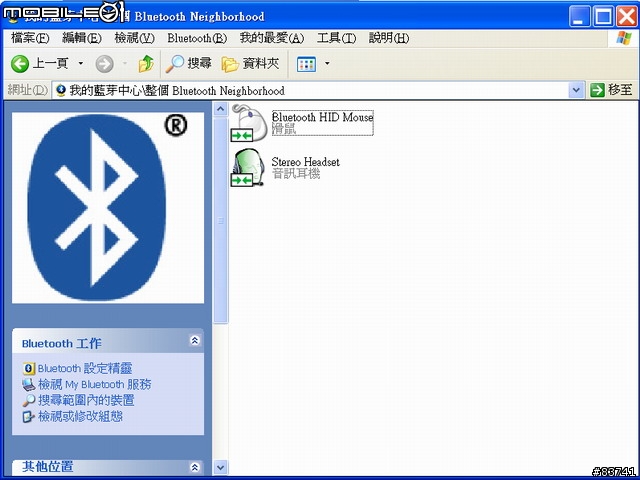Select the Stereo Headset device icon
640x480 pixels.
click(248, 168)
